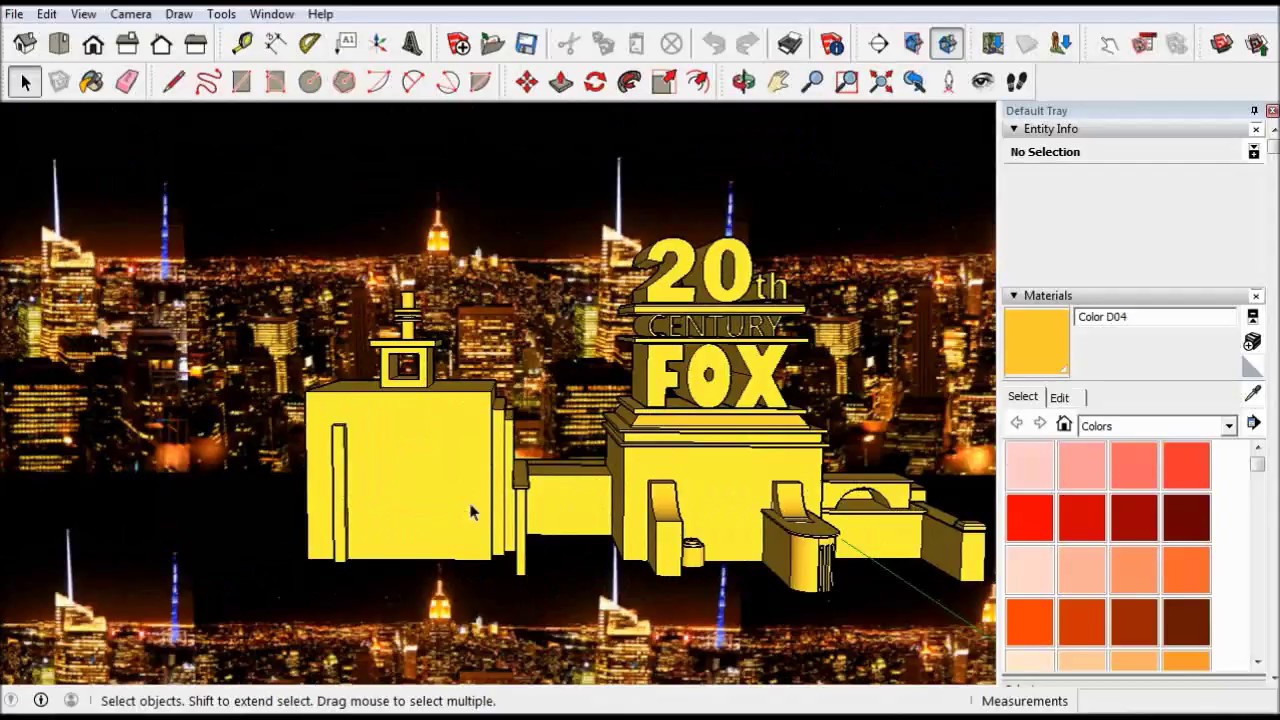Pick the material eyedropper sample tool
The width and height of the screenshot is (1280, 720).
click(1253, 395)
